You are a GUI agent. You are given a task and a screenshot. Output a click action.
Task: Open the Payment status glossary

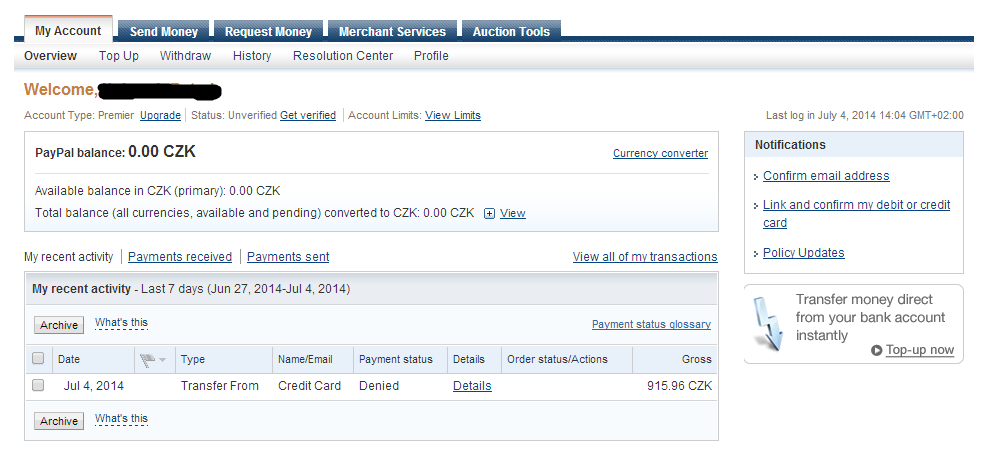(651, 324)
